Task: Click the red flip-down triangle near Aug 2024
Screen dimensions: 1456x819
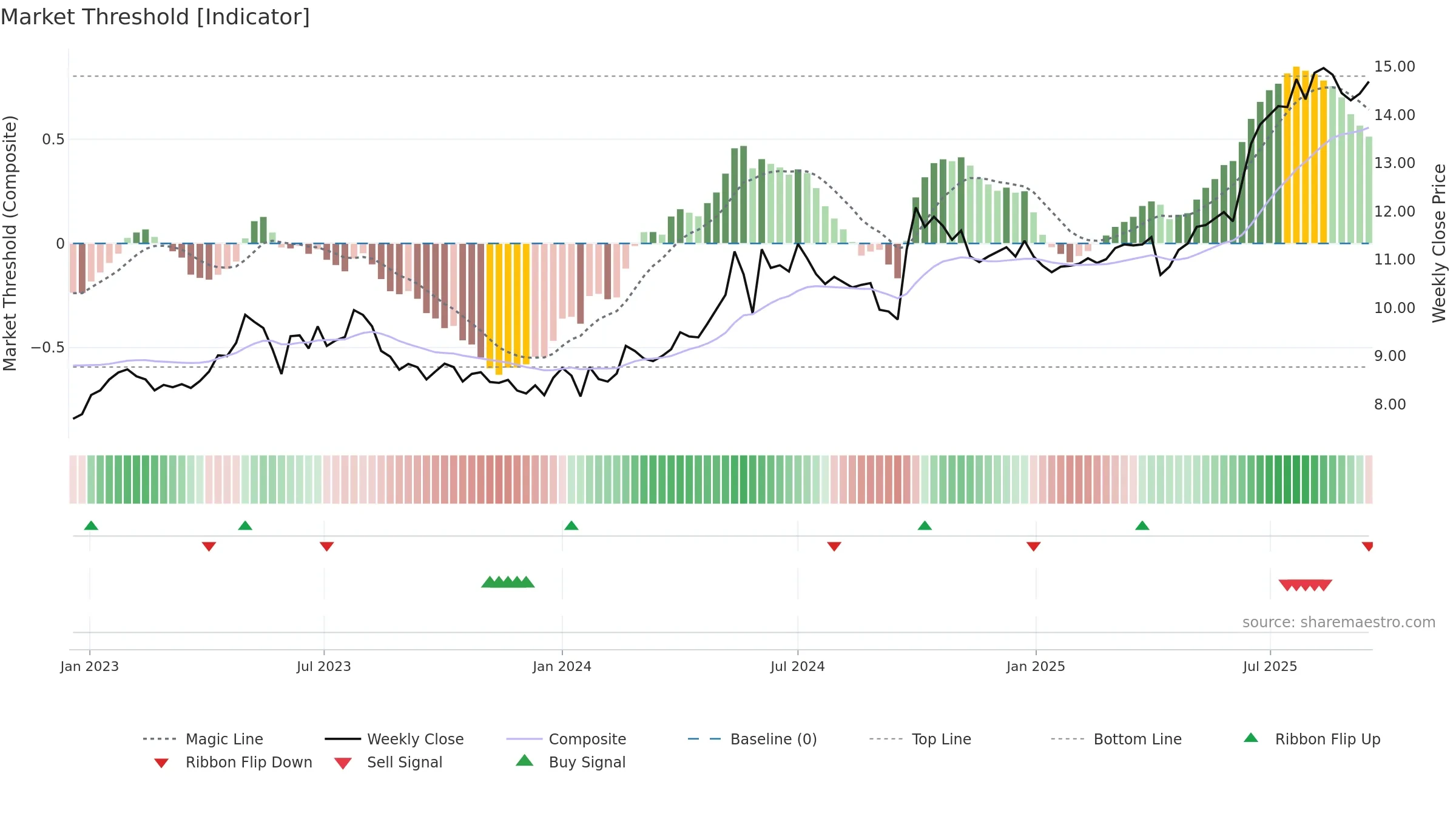Action: pos(834,547)
